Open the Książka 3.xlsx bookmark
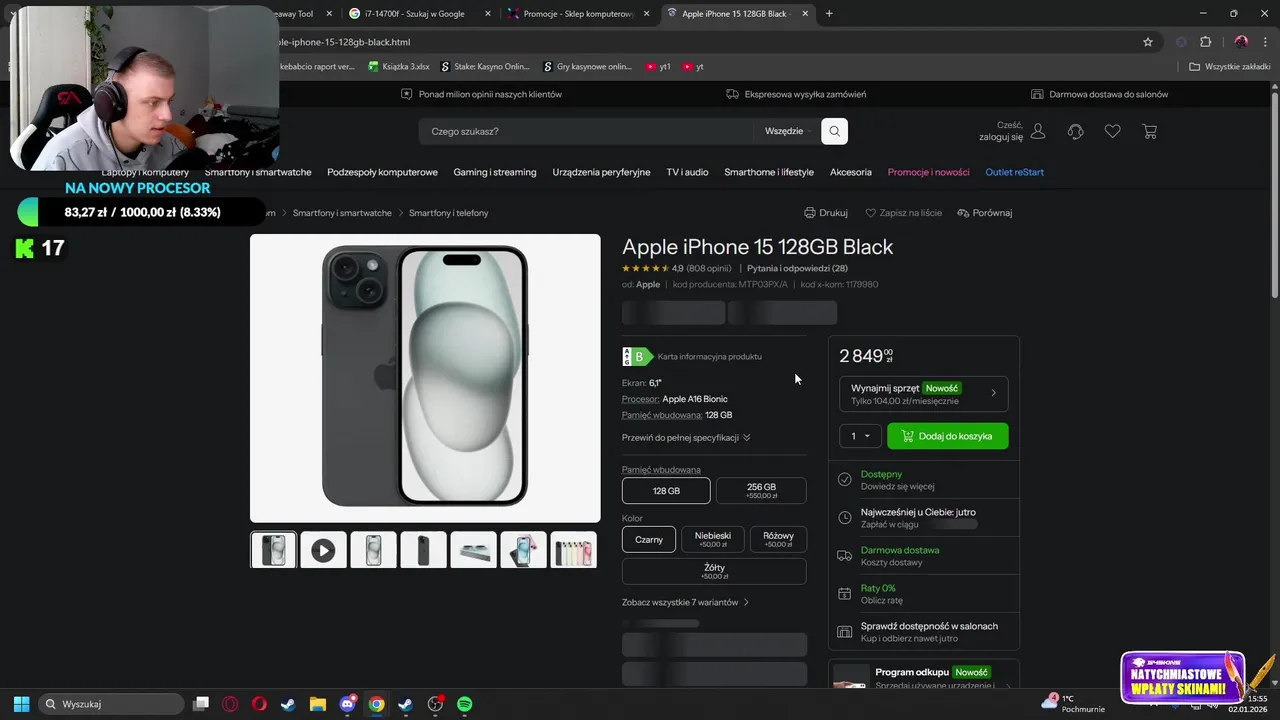Screen dimensions: 1280x720 [399, 67]
